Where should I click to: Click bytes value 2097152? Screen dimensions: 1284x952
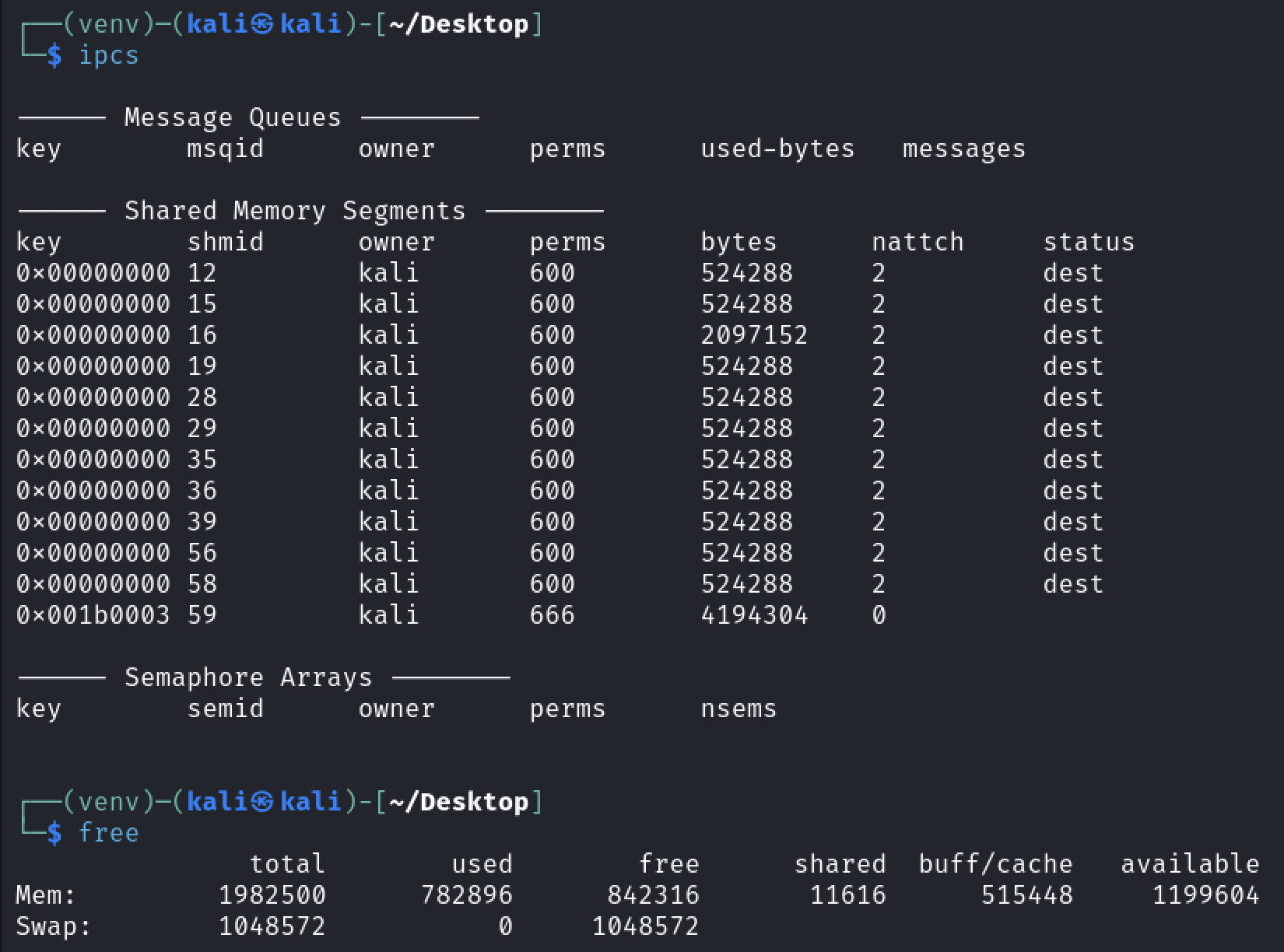click(755, 335)
